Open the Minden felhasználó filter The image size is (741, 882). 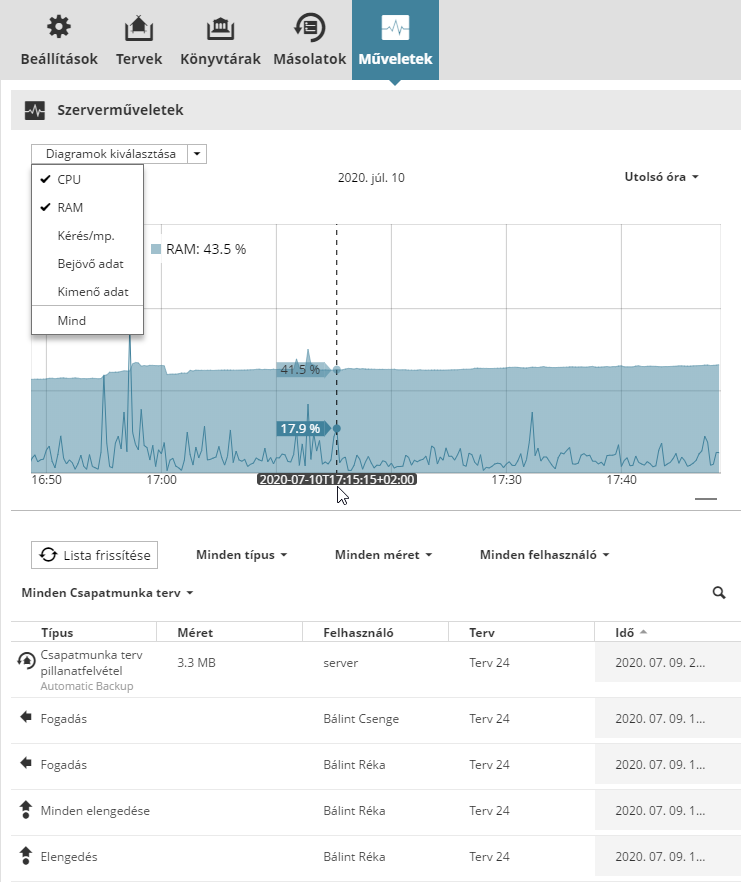click(544, 554)
